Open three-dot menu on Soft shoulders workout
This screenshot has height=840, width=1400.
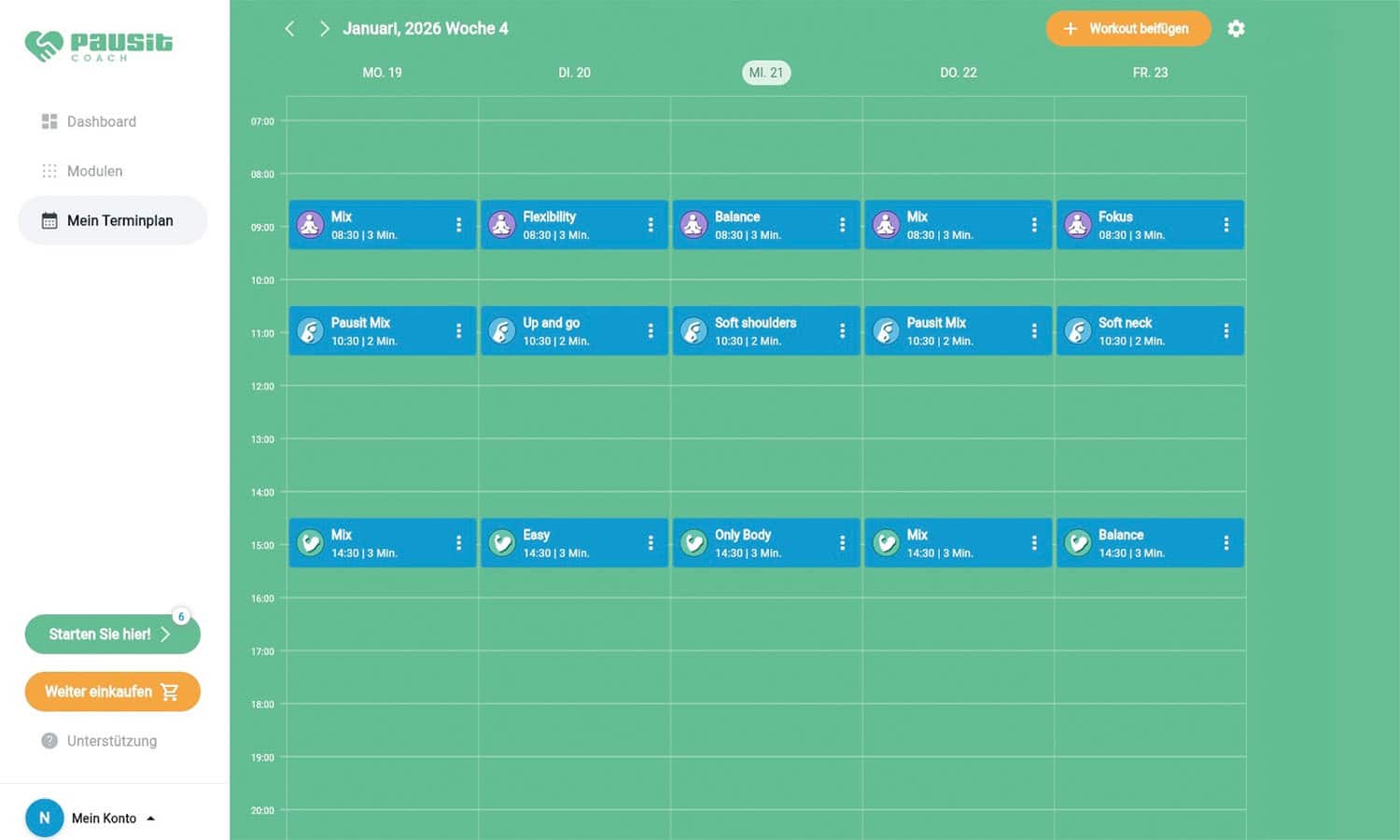click(842, 331)
